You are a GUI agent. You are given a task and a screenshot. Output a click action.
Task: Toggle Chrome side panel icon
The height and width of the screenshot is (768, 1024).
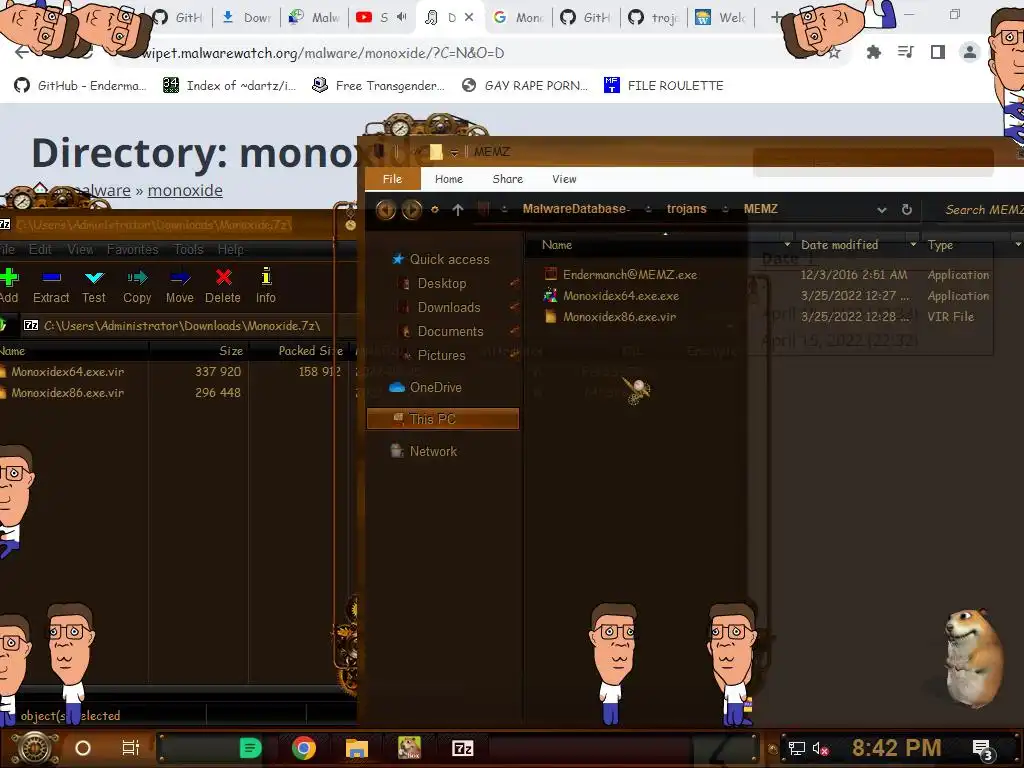[938, 52]
